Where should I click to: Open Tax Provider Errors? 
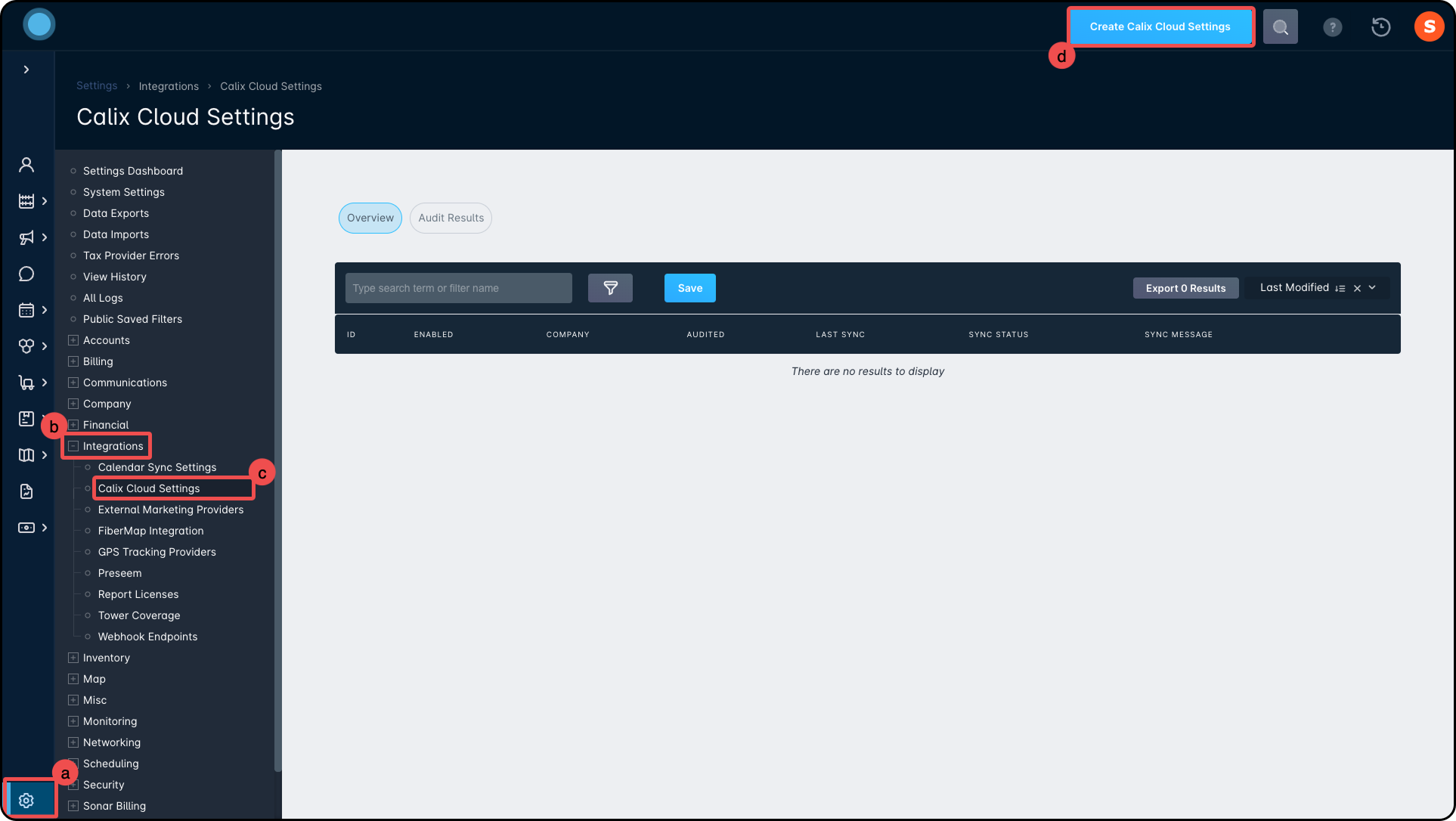(131, 256)
